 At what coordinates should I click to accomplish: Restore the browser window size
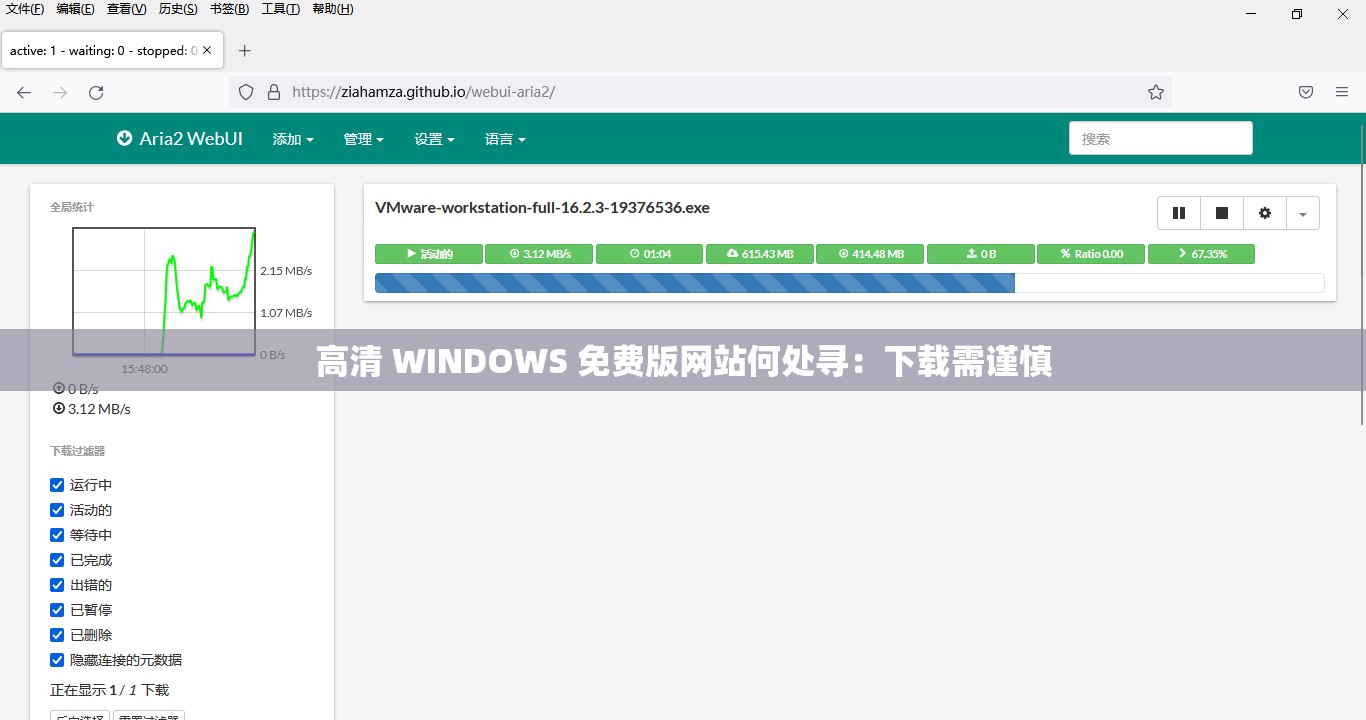pyautogui.click(x=1297, y=14)
